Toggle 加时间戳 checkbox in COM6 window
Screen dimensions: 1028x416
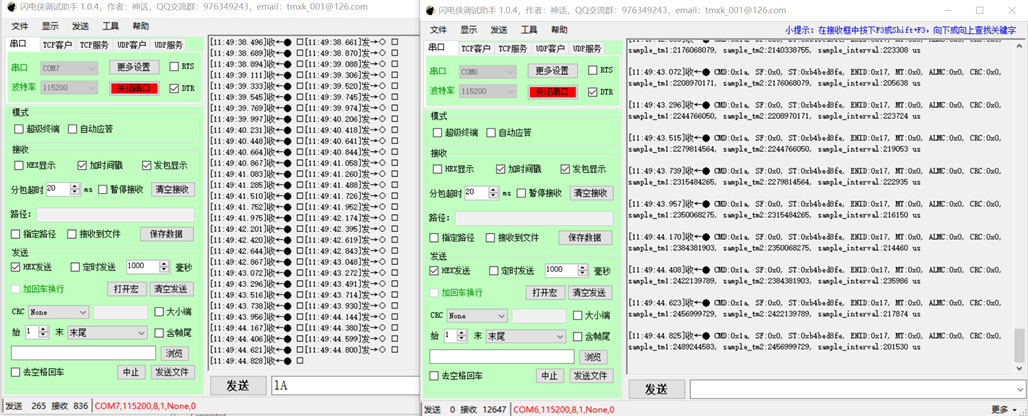click(502, 170)
